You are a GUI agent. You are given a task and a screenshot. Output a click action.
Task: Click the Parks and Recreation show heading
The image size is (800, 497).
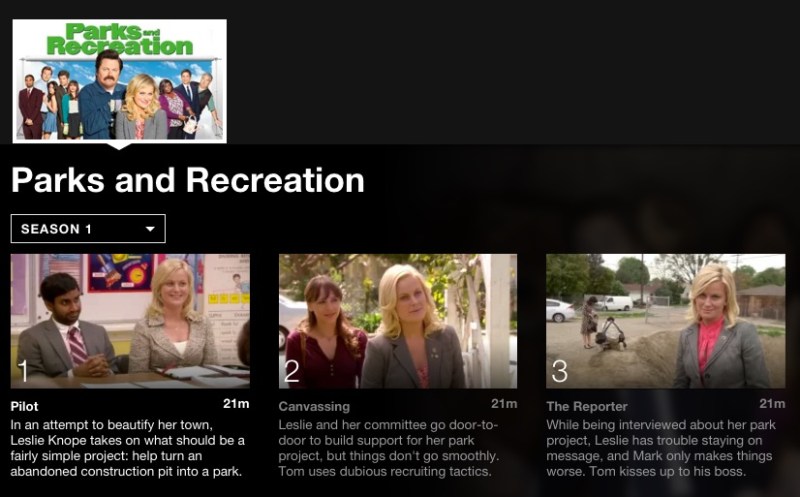coord(188,180)
